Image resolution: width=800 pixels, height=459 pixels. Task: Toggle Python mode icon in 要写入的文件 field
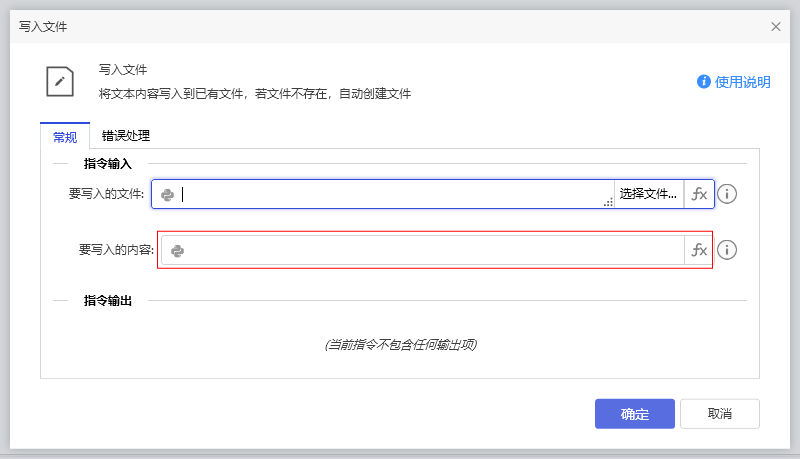pyautogui.click(x=168, y=195)
